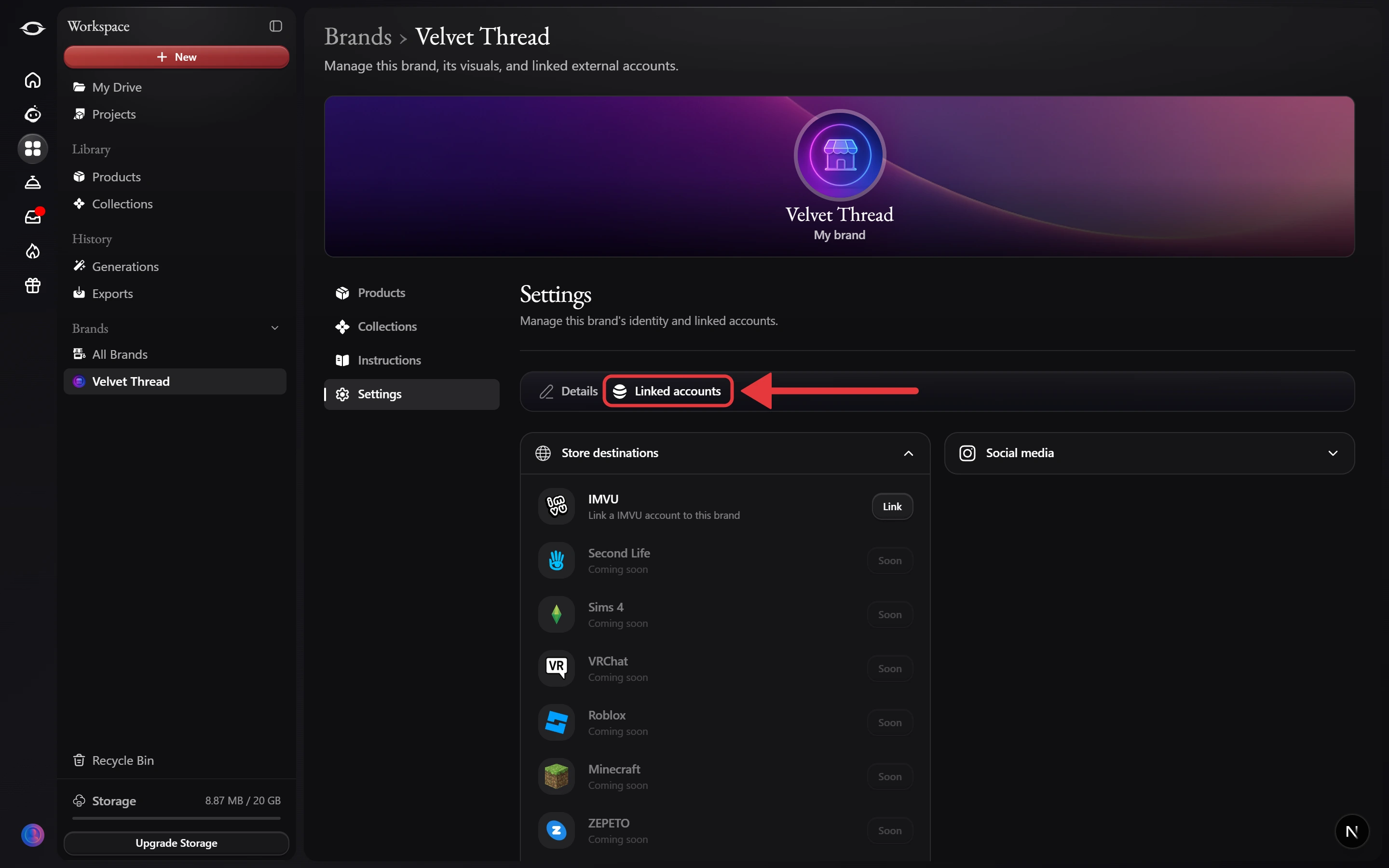
Task: Select Velvet Thread brand in sidebar
Action: pyautogui.click(x=175, y=381)
